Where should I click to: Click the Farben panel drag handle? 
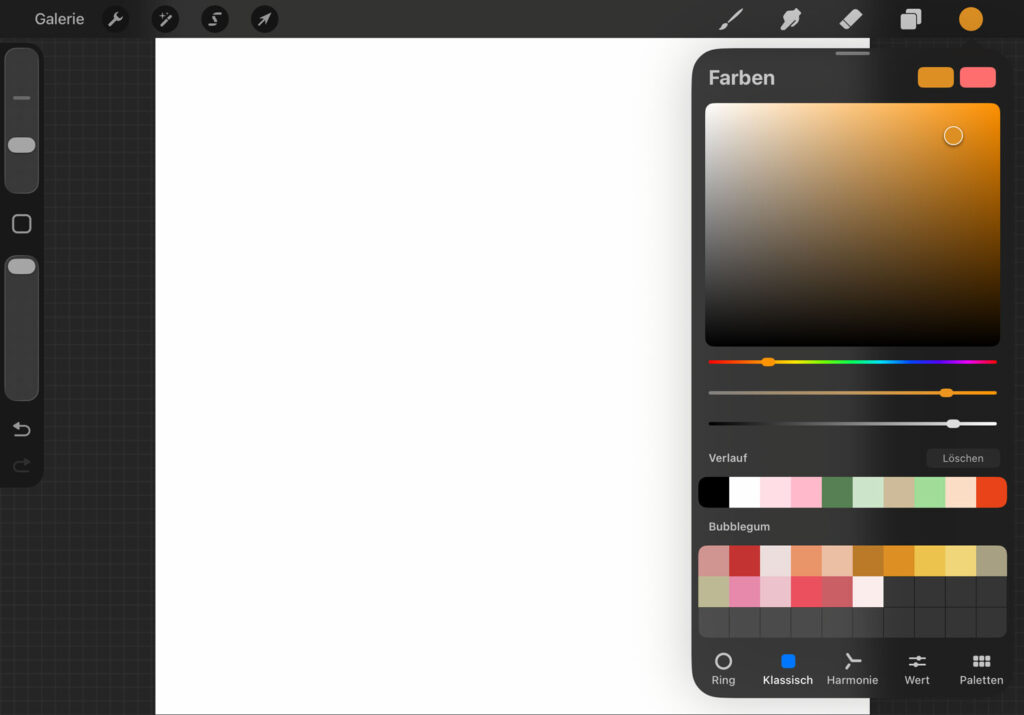coord(852,54)
